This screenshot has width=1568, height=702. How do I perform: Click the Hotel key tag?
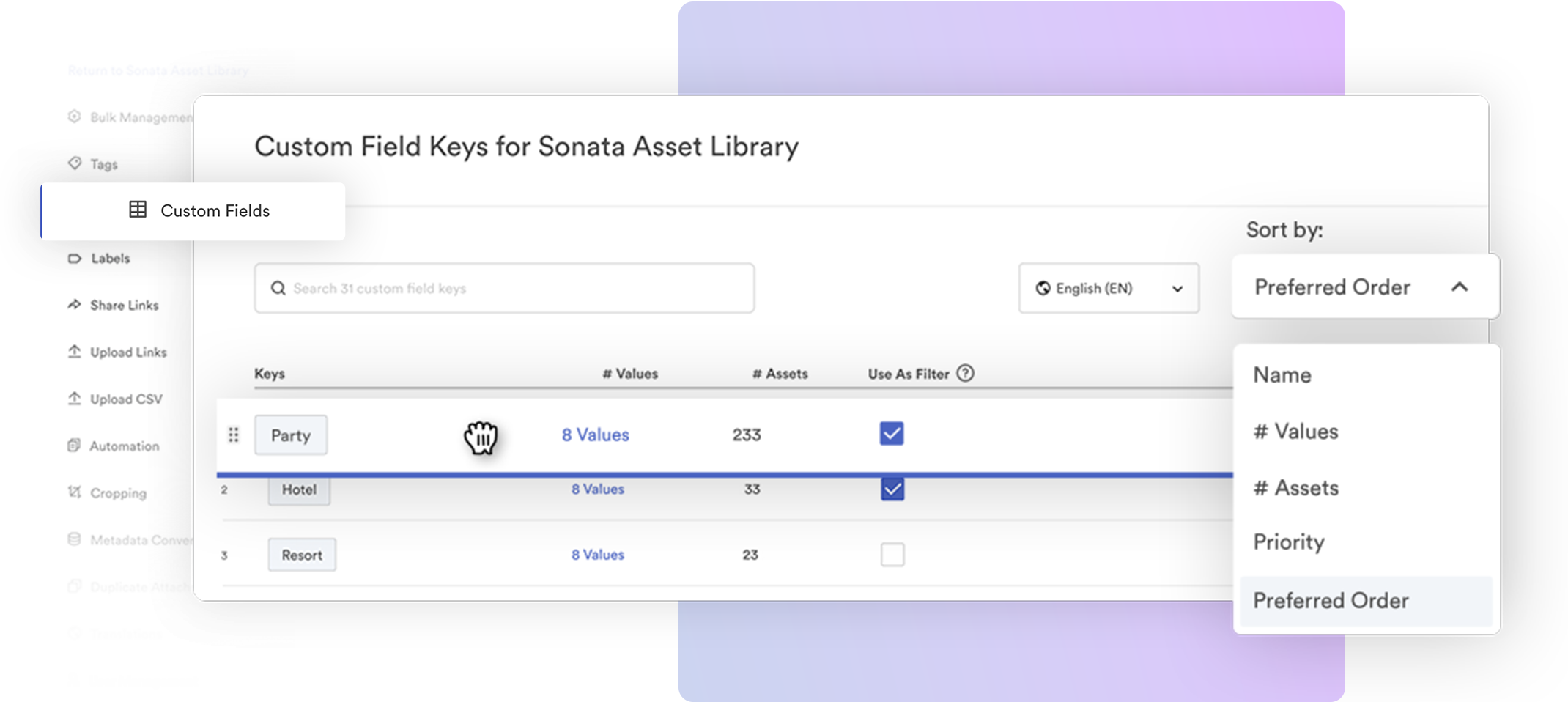pos(299,489)
